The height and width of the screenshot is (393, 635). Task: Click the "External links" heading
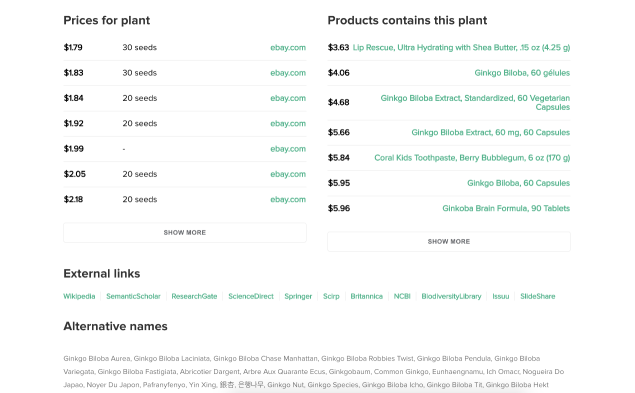102,273
